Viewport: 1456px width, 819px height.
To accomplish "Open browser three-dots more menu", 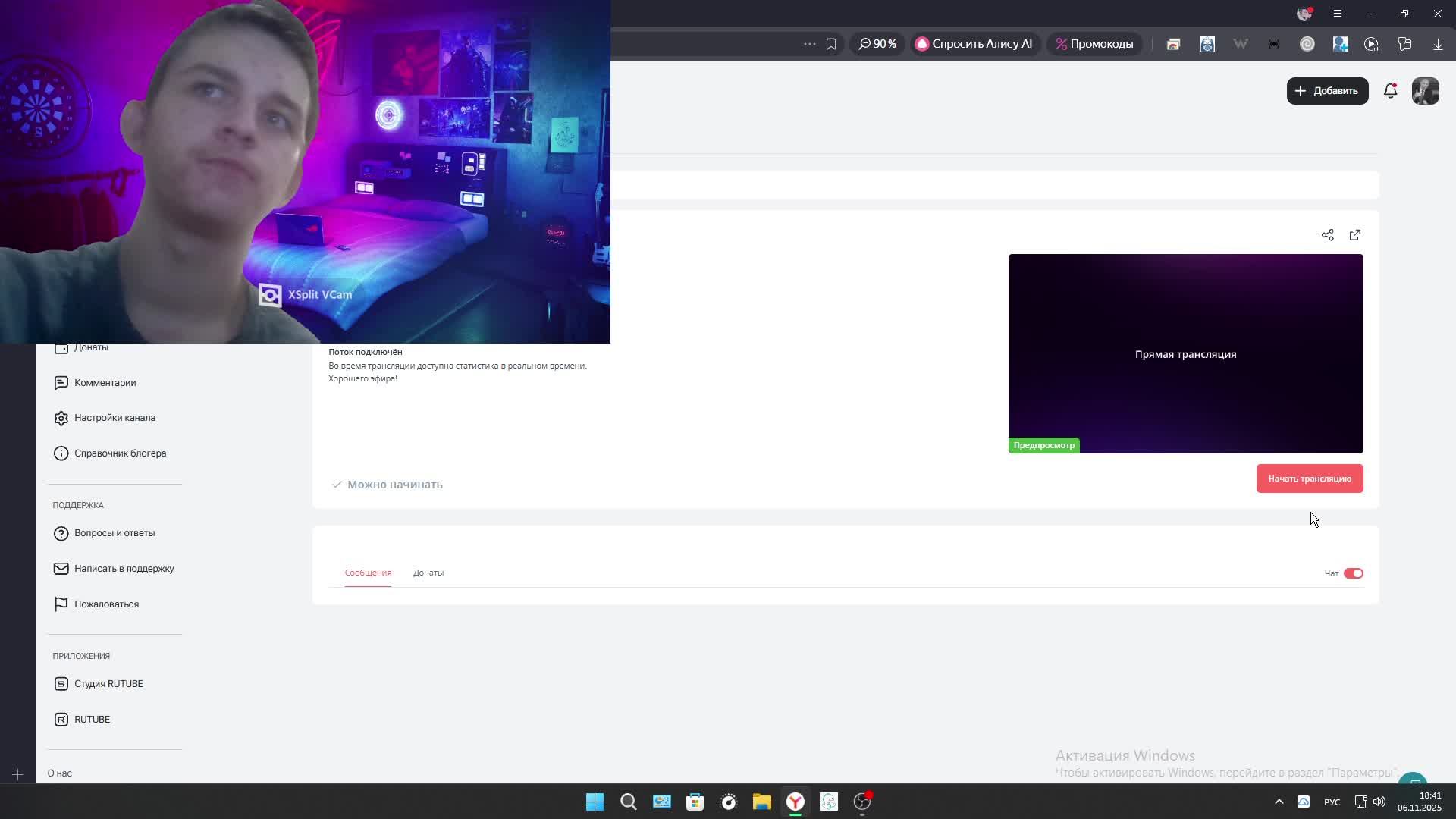I will click(x=809, y=44).
